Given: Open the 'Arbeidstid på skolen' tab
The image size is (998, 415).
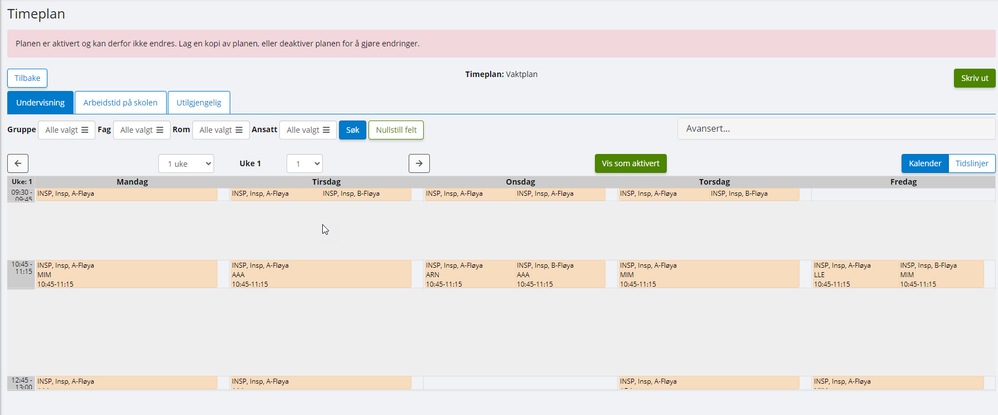Looking at the screenshot, I should click(x=120, y=102).
